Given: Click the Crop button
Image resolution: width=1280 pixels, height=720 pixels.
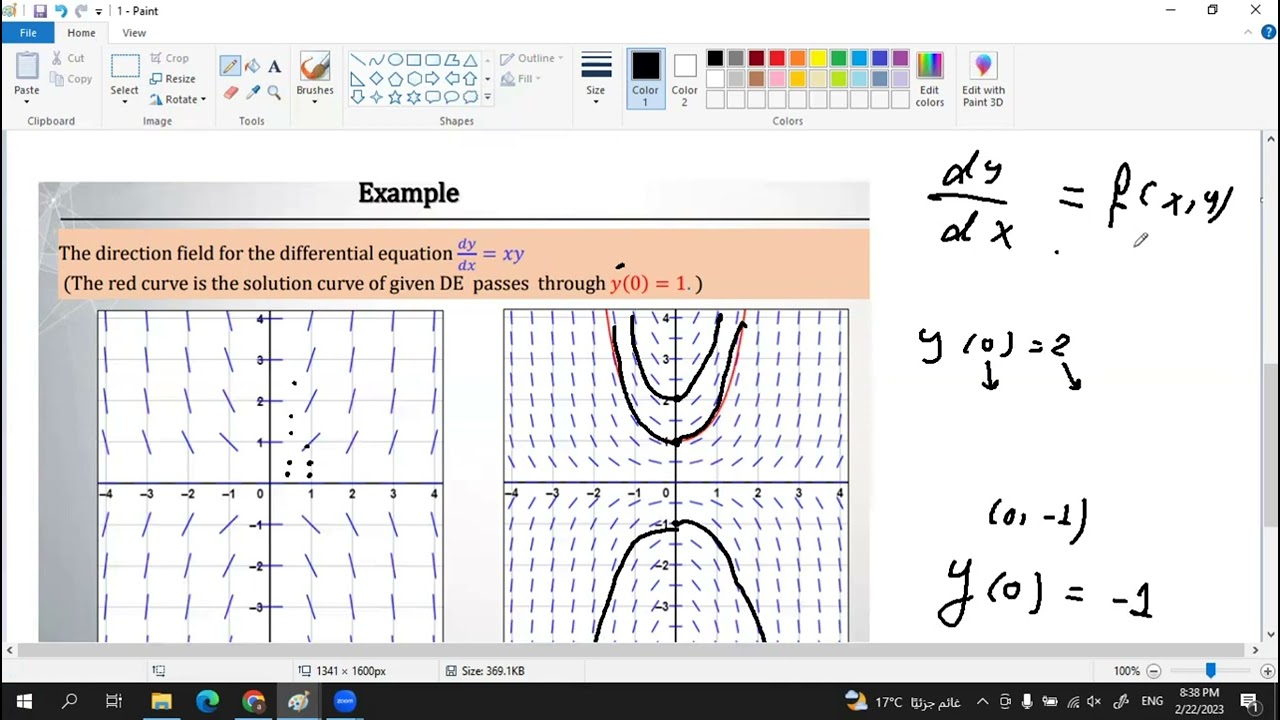Looking at the screenshot, I should point(169,58).
